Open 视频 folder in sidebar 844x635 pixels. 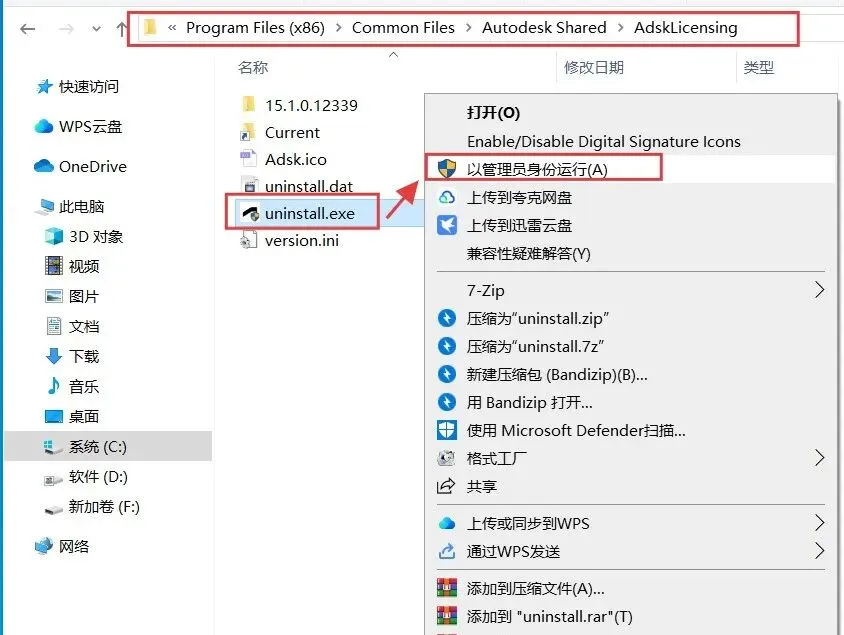pyautogui.click(x=84, y=266)
